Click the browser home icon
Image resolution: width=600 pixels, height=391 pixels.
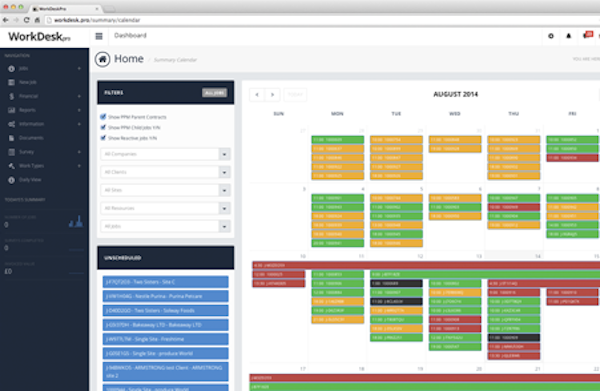click(37, 20)
